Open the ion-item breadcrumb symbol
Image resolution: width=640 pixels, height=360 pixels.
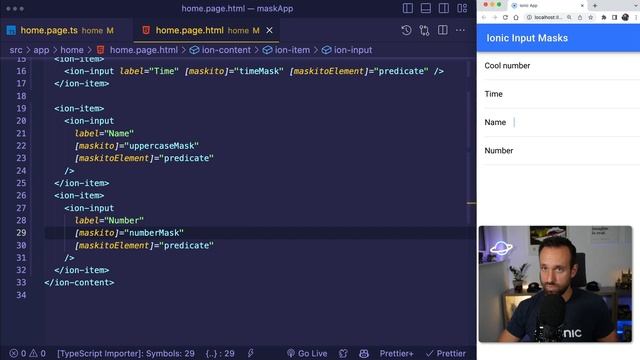click(292, 50)
